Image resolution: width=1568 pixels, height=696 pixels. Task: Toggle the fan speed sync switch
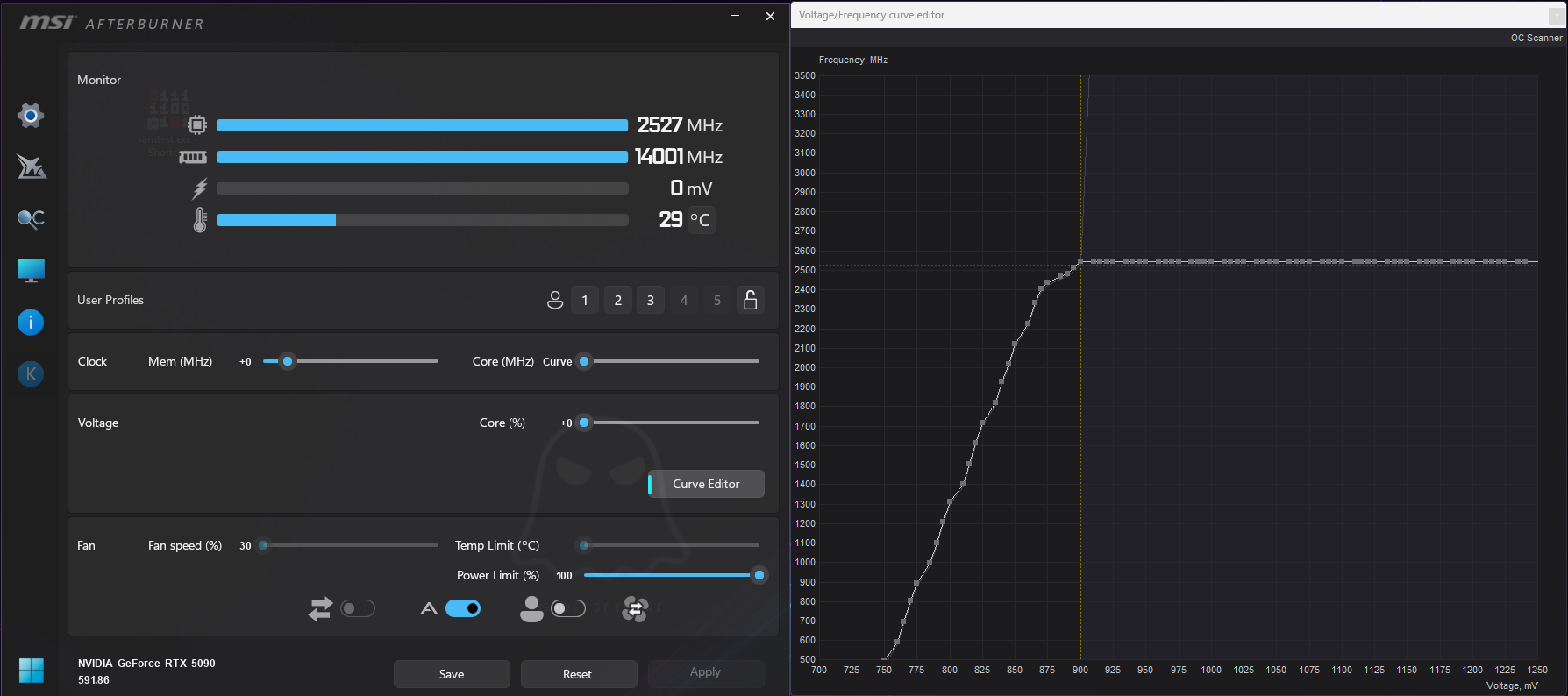pos(358,608)
